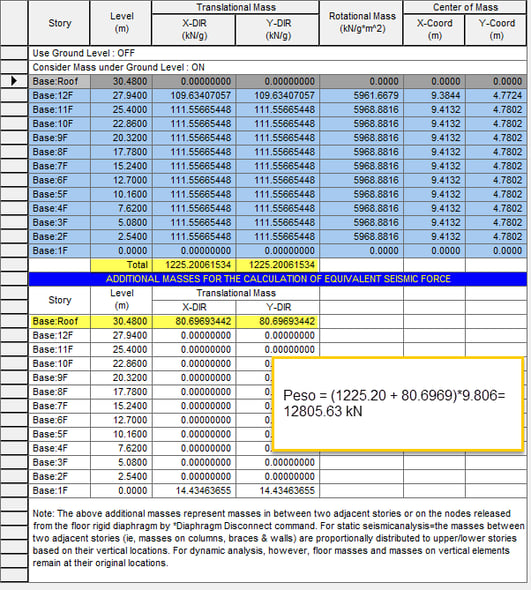Image resolution: width=531 pixels, height=590 pixels.
Task: Select Base:2F in additional masses table
Action: [x=59, y=476]
